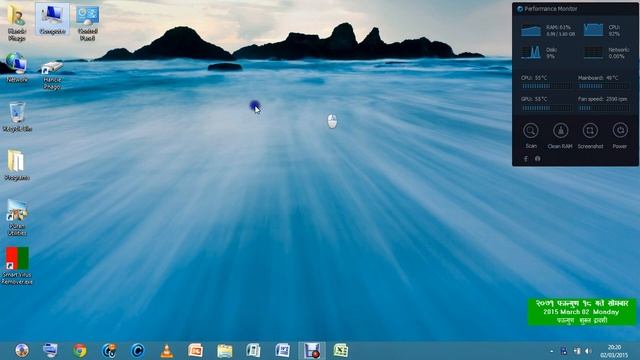Open the Action Center flag icon
The height and width of the screenshot is (360, 640).
[x=564, y=351]
